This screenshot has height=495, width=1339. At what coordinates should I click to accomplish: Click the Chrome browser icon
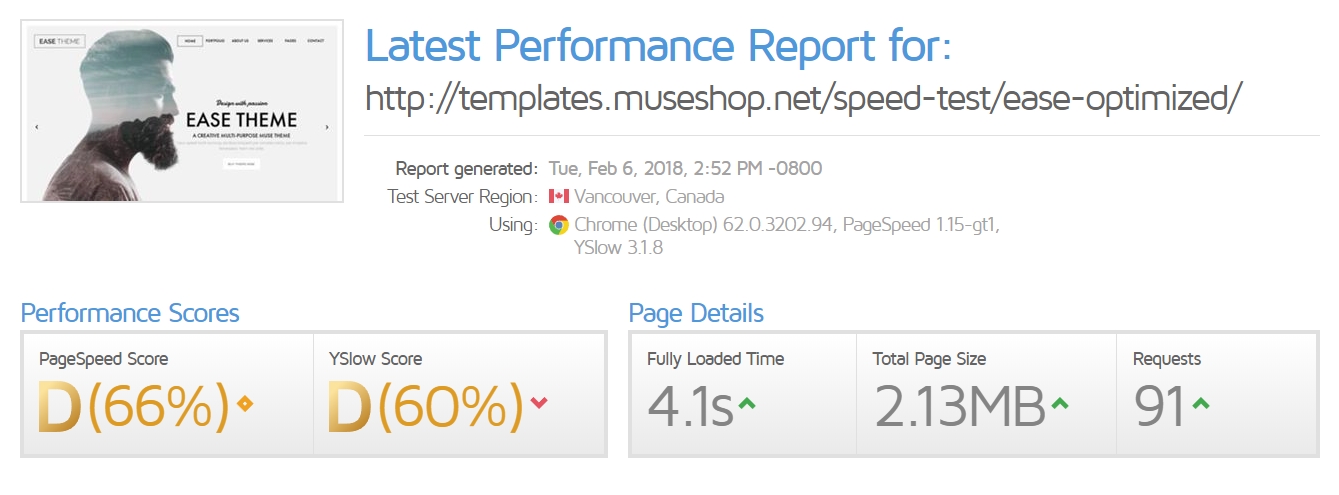click(558, 225)
